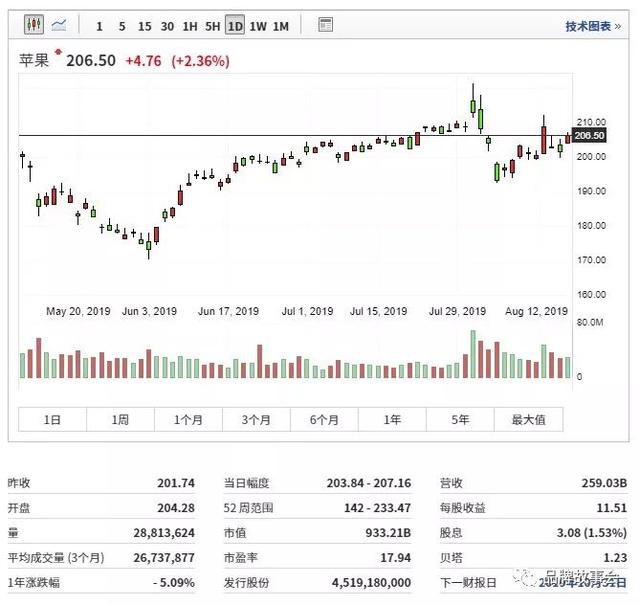
Task: Click the 苹果 stock name
Action: click(34, 60)
